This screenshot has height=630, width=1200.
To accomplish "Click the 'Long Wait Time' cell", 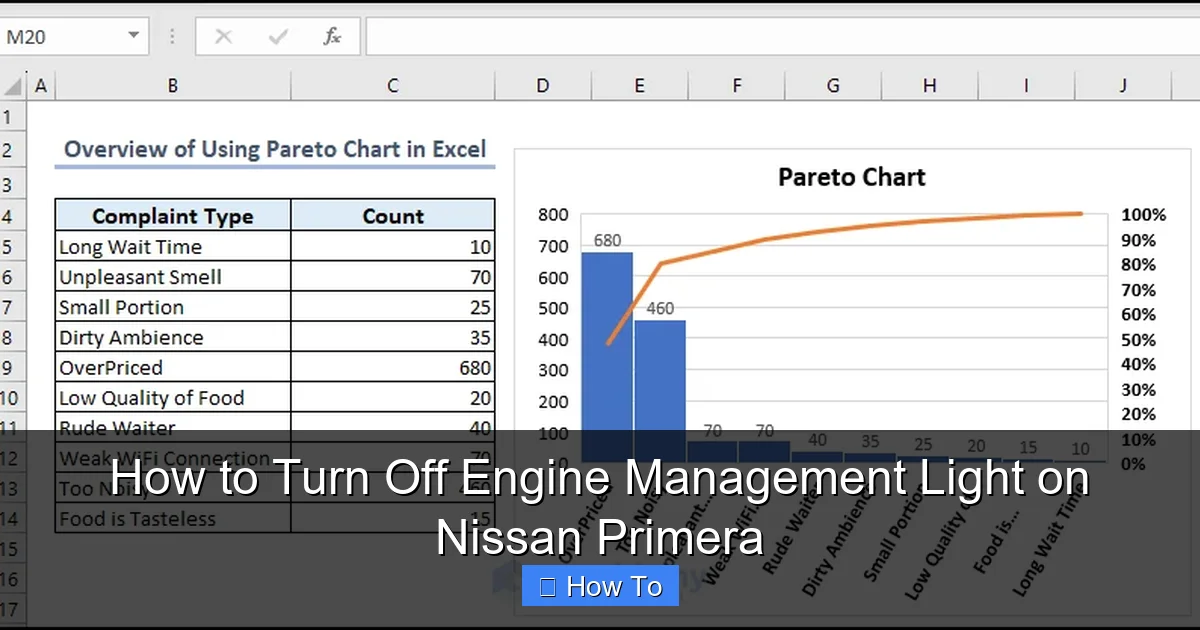I will (173, 247).
